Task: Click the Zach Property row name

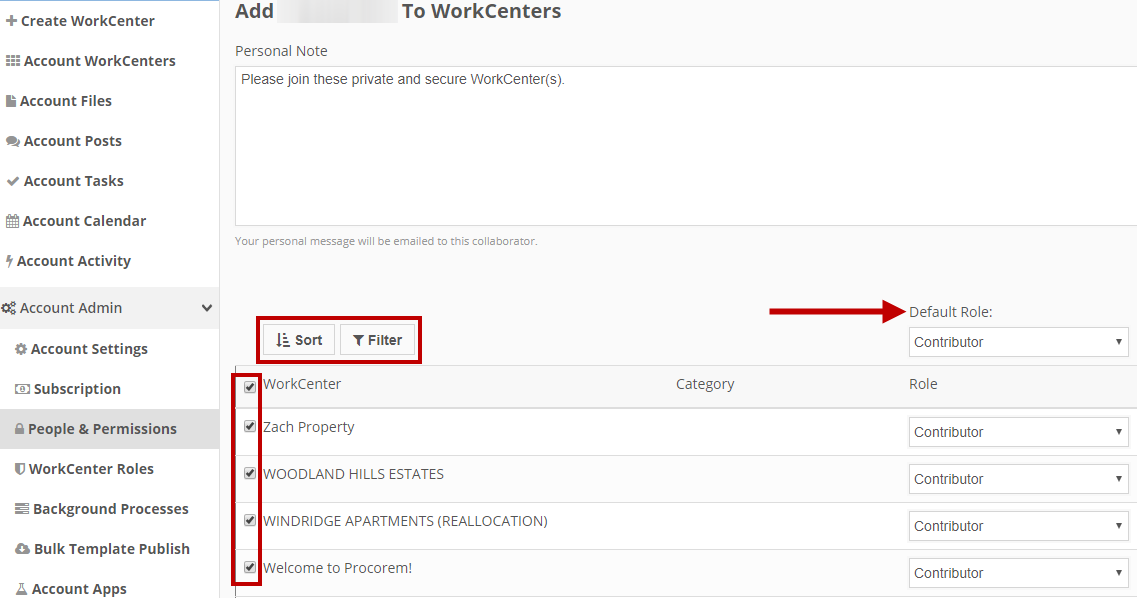Action: [x=308, y=427]
